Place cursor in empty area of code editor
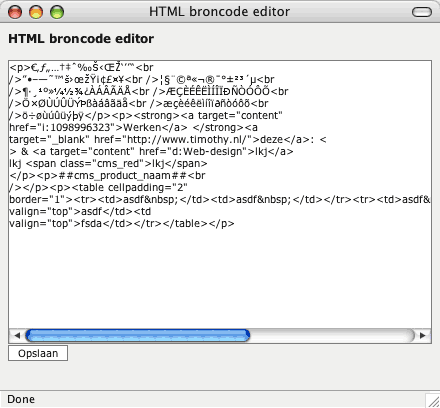440x408 pixels. click(220, 277)
